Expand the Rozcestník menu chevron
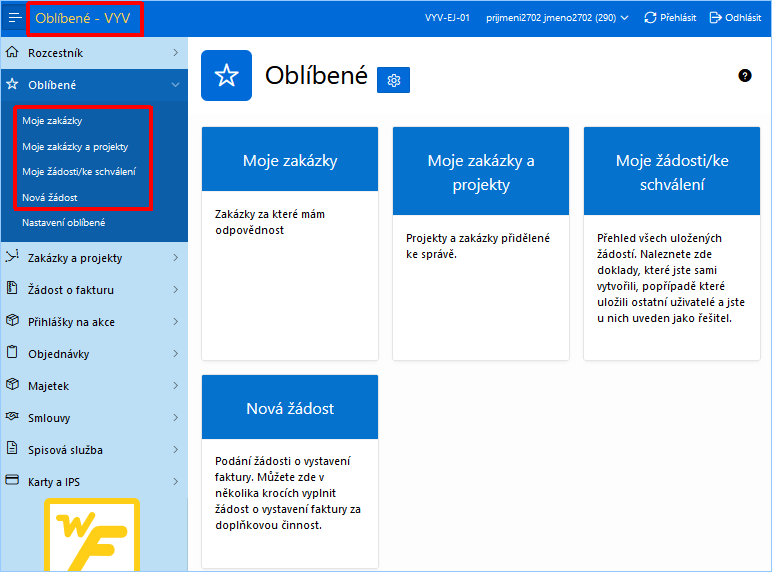 pyautogui.click(x=176, y=53)
